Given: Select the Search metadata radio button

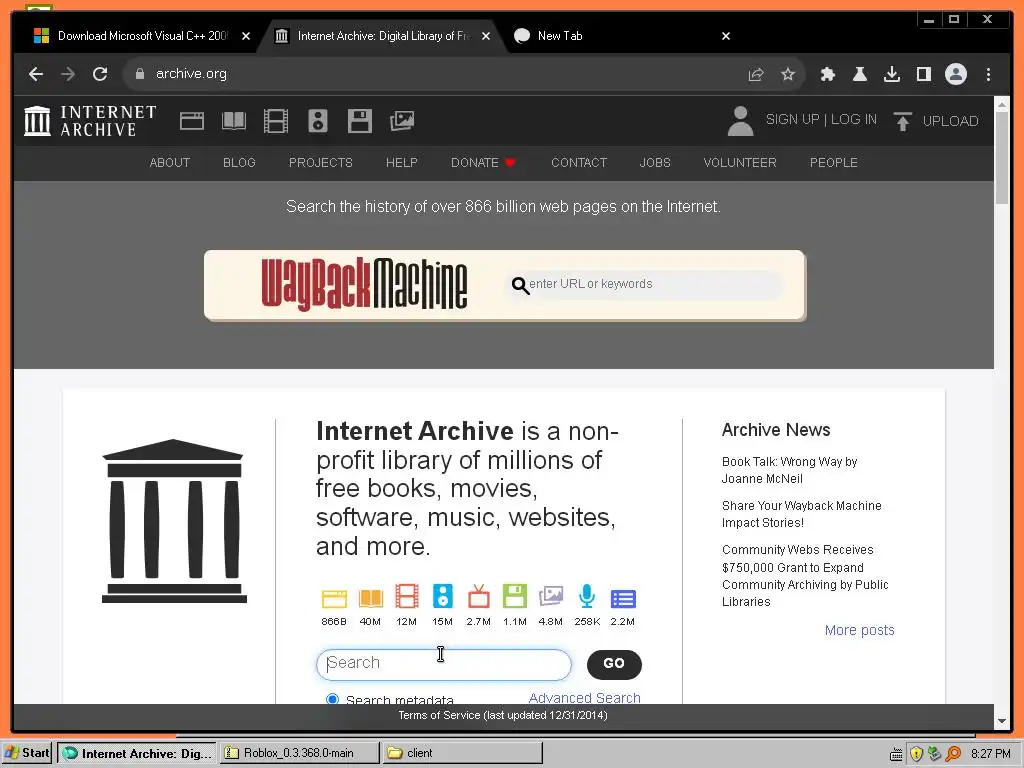Looking at the screenshot, I should click(x=332, y=699).
